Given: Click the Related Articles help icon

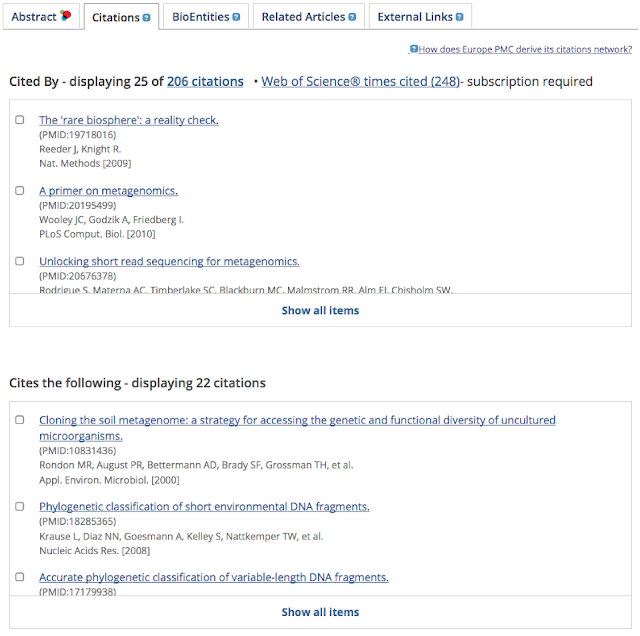Looking at the screenshot, I should (x=354, y=17).
